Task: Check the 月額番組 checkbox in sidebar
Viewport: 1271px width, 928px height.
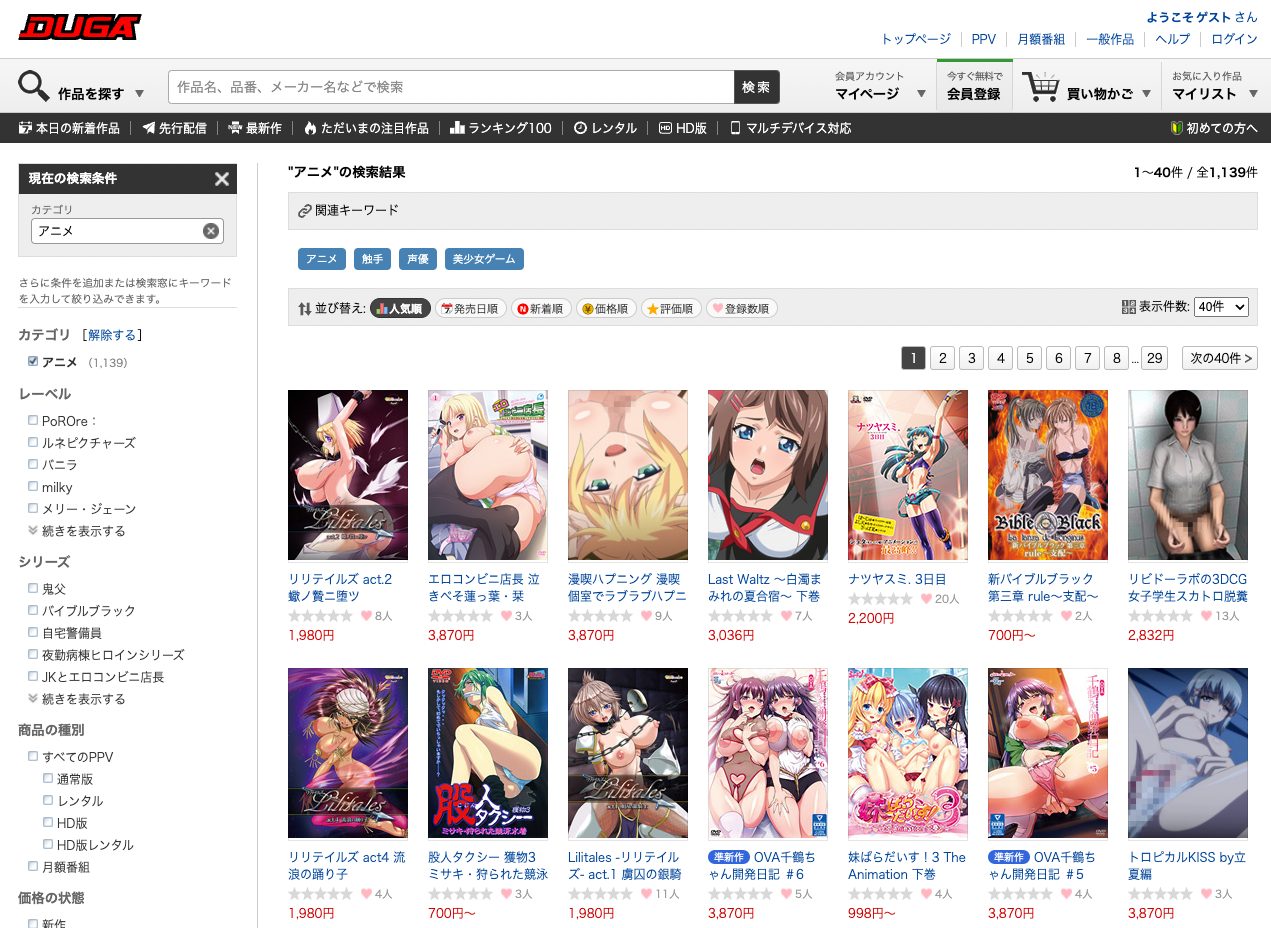Action: [33, 867]
